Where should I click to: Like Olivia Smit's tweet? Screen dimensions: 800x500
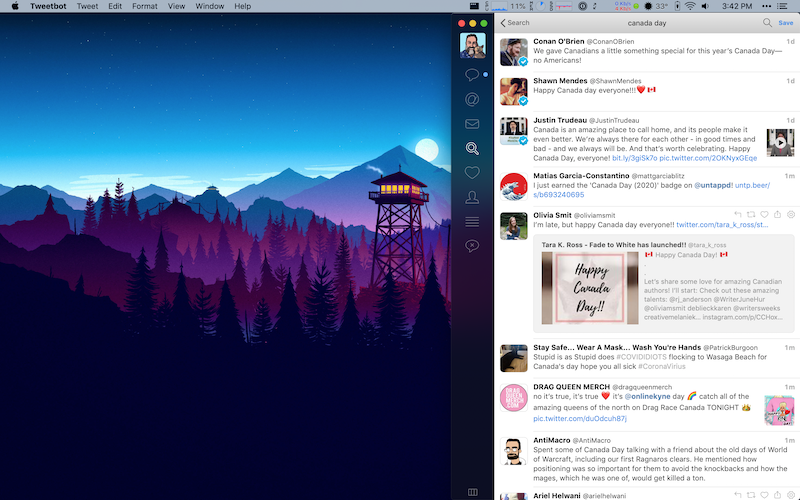point(764,215)
